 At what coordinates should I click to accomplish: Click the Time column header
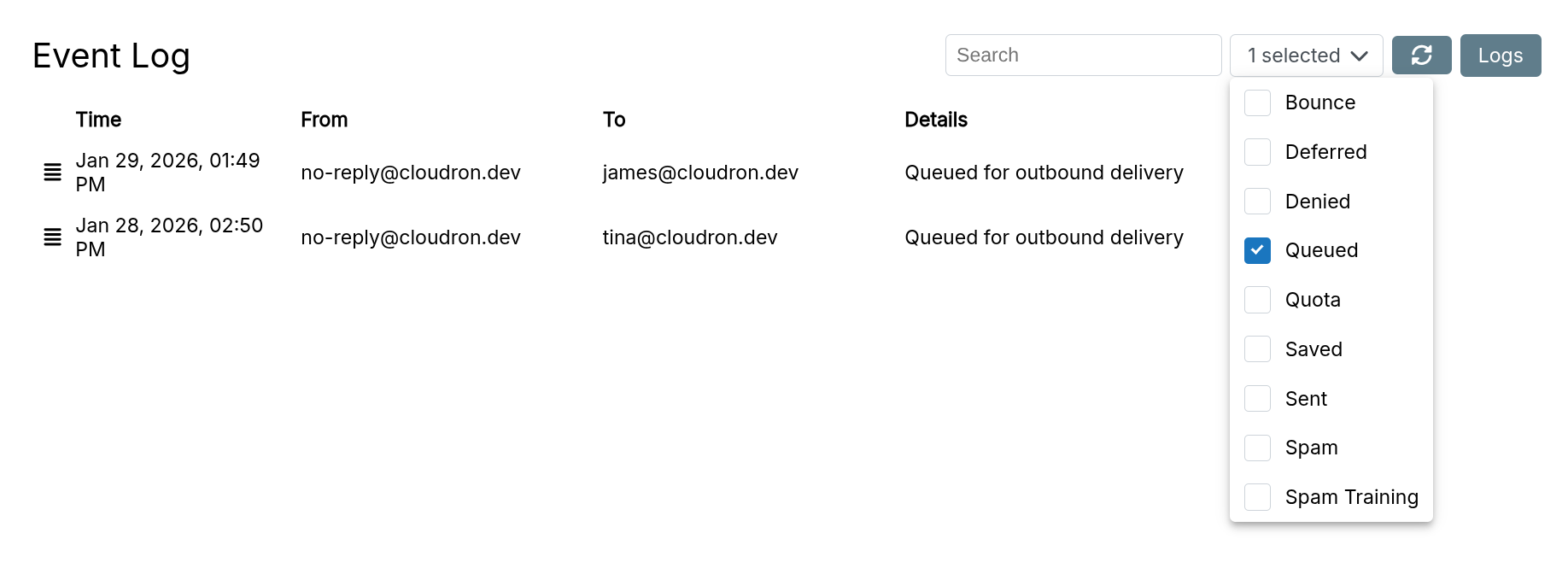coord(98,120)
